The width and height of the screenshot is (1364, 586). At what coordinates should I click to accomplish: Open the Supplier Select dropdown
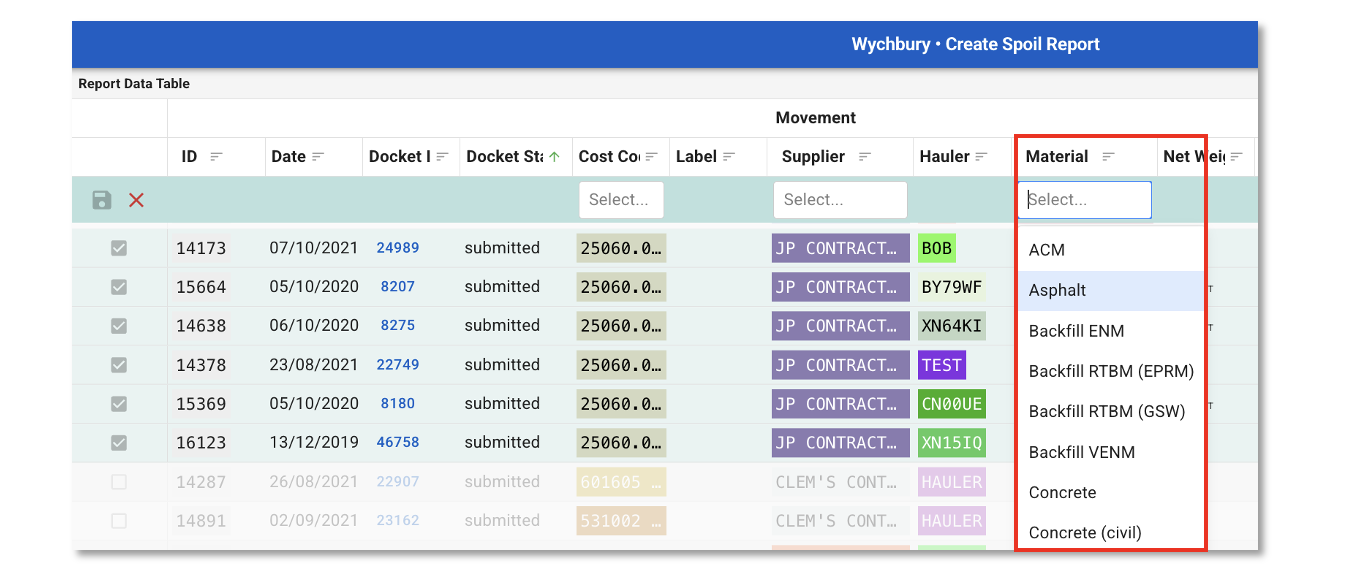[x=839, y=200]
